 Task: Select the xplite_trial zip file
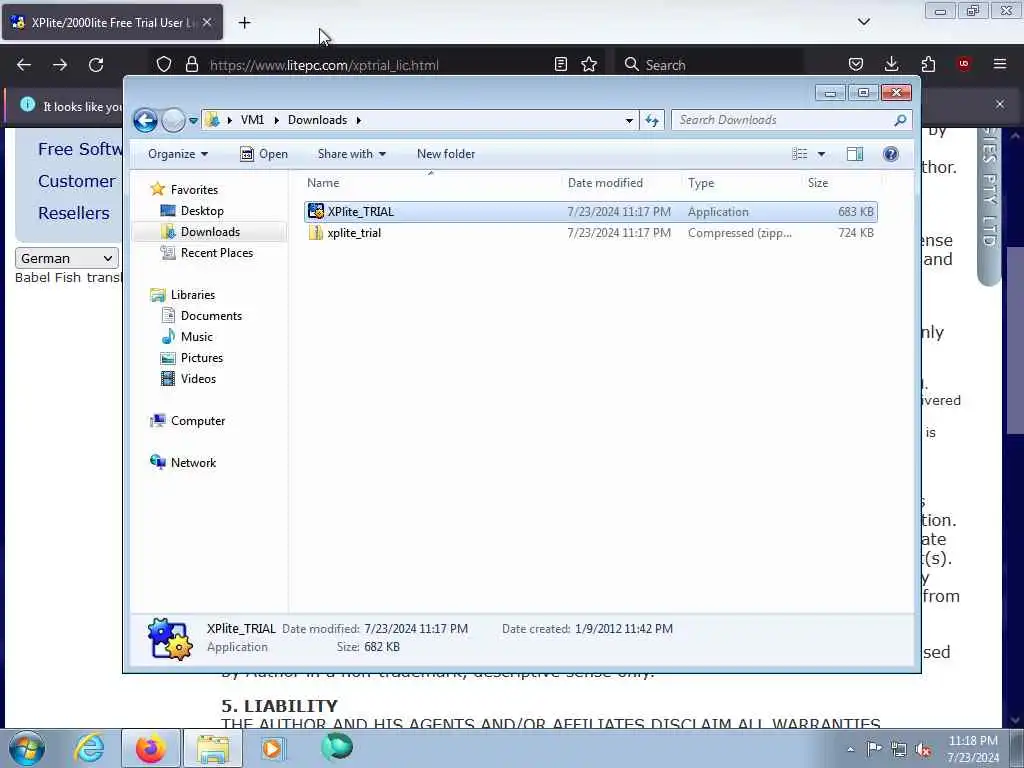(590, 233)
